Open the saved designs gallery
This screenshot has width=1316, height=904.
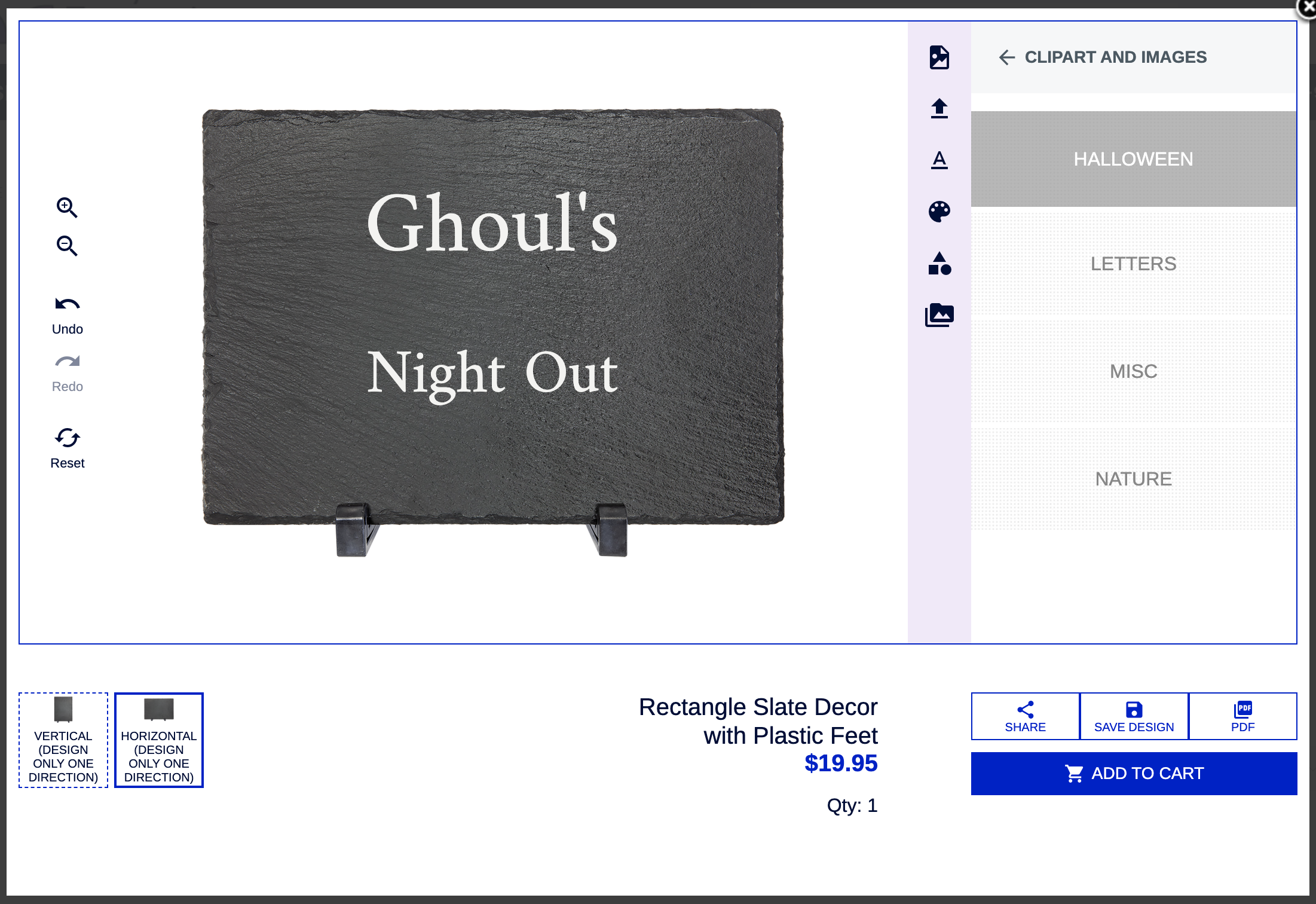939,316
